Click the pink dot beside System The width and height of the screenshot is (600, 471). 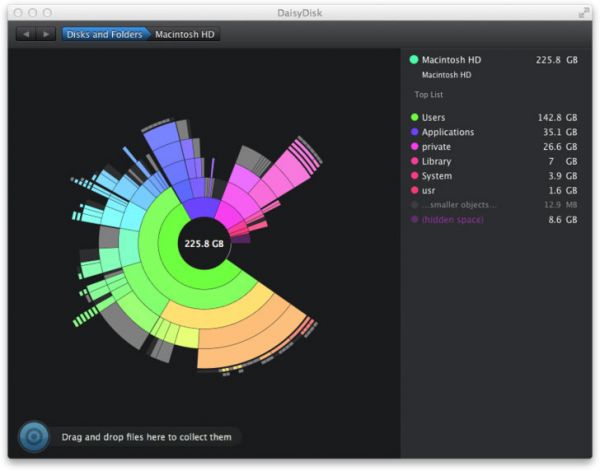click(414, 175)
